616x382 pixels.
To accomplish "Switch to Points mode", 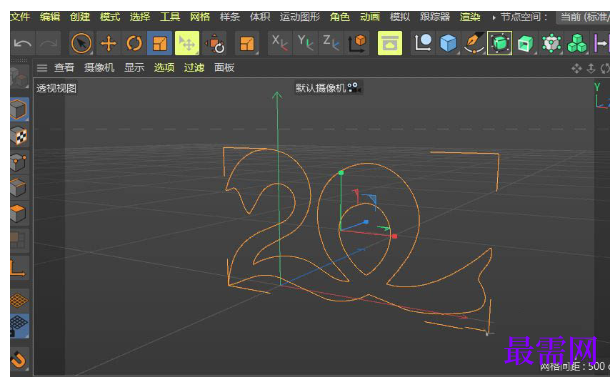I will (x=19, y=162).
